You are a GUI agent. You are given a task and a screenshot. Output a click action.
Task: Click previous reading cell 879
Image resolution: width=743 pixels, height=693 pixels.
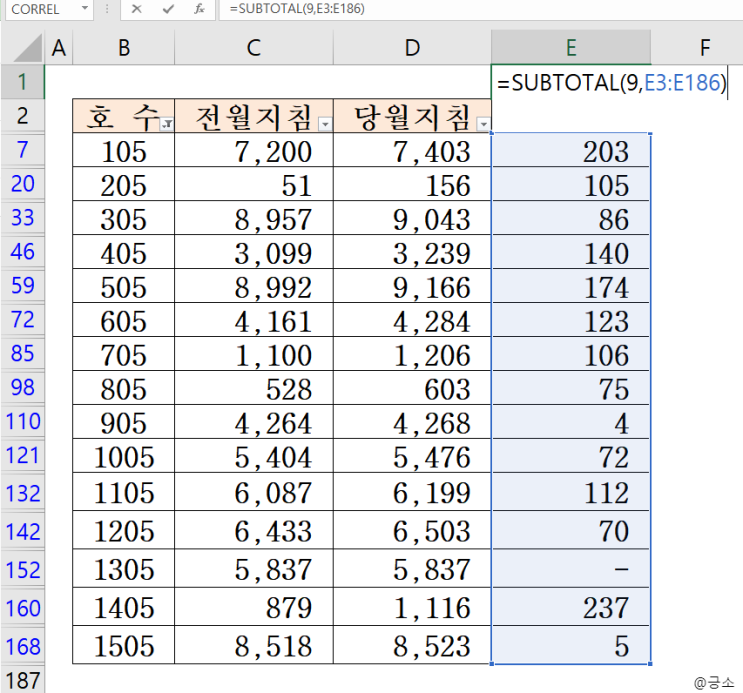click(x=254, y=607)
